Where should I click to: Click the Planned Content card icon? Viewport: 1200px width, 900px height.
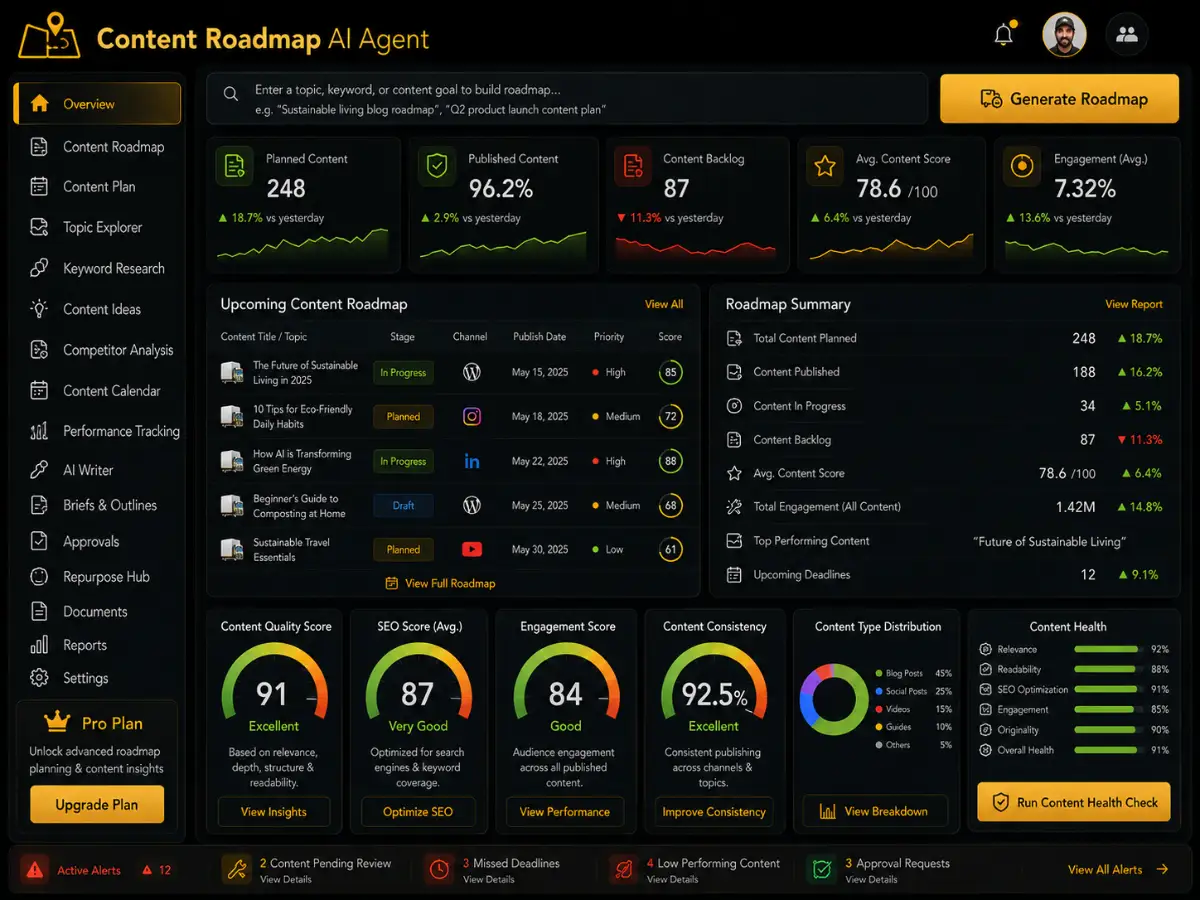tap(235, 167)
